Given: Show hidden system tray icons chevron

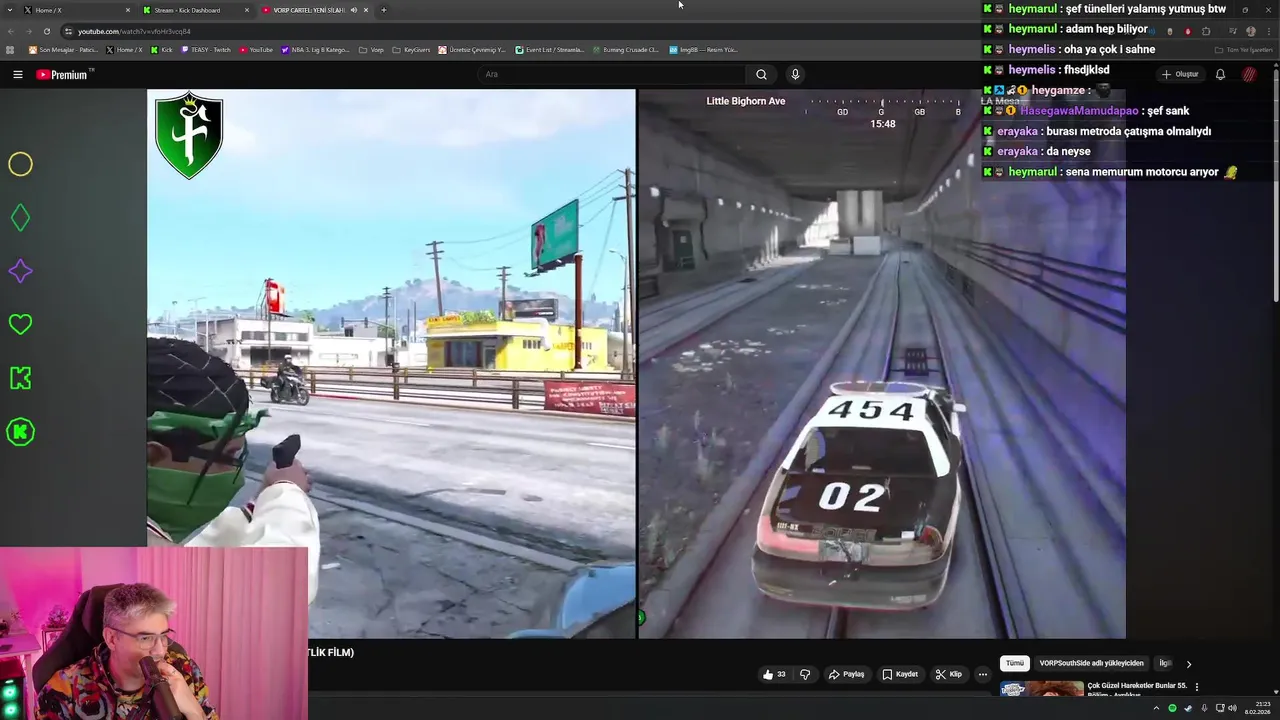Looking at the screenshot, I should (x=1157, y=708).
